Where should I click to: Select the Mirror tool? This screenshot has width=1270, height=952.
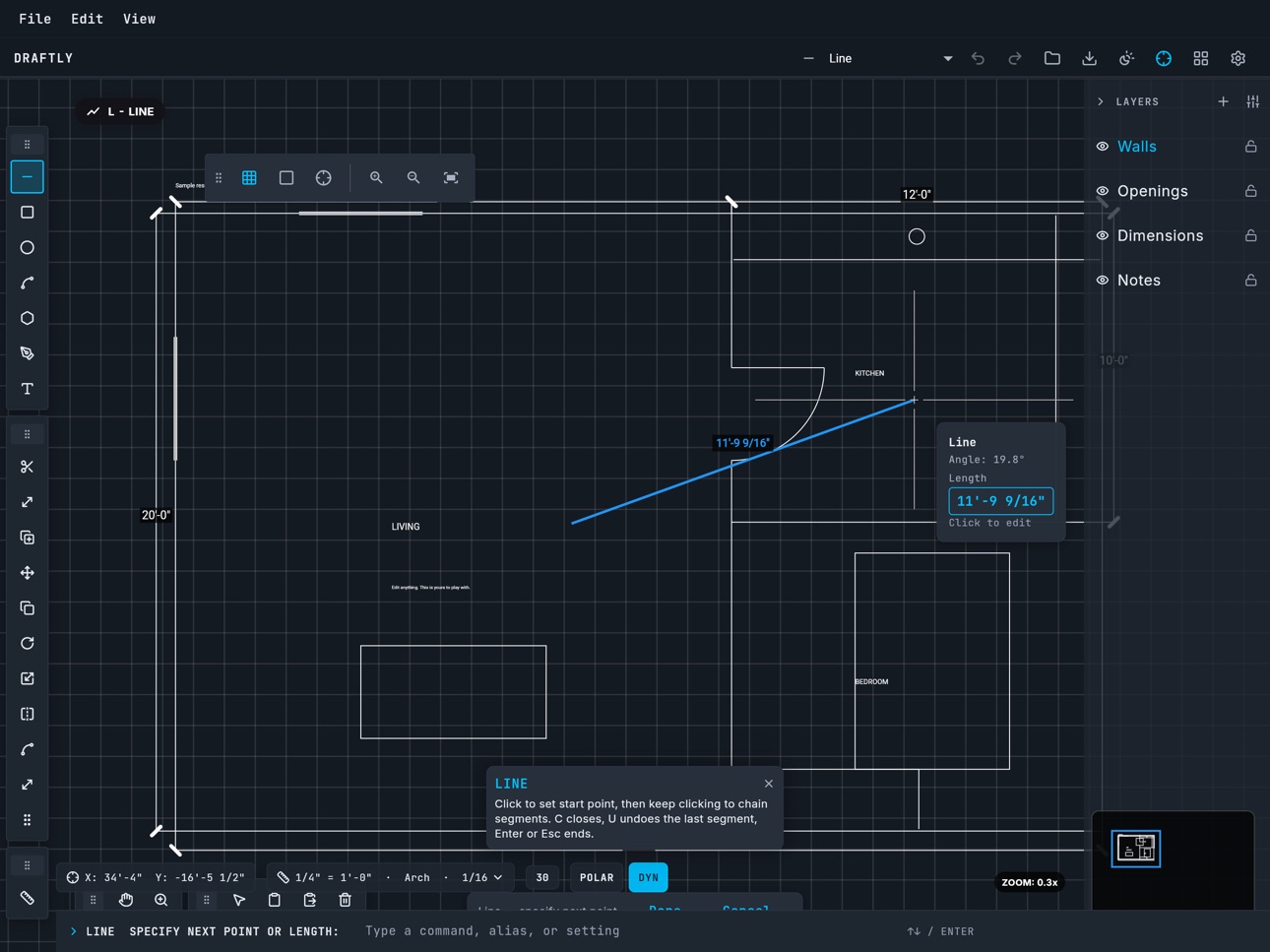28,714
